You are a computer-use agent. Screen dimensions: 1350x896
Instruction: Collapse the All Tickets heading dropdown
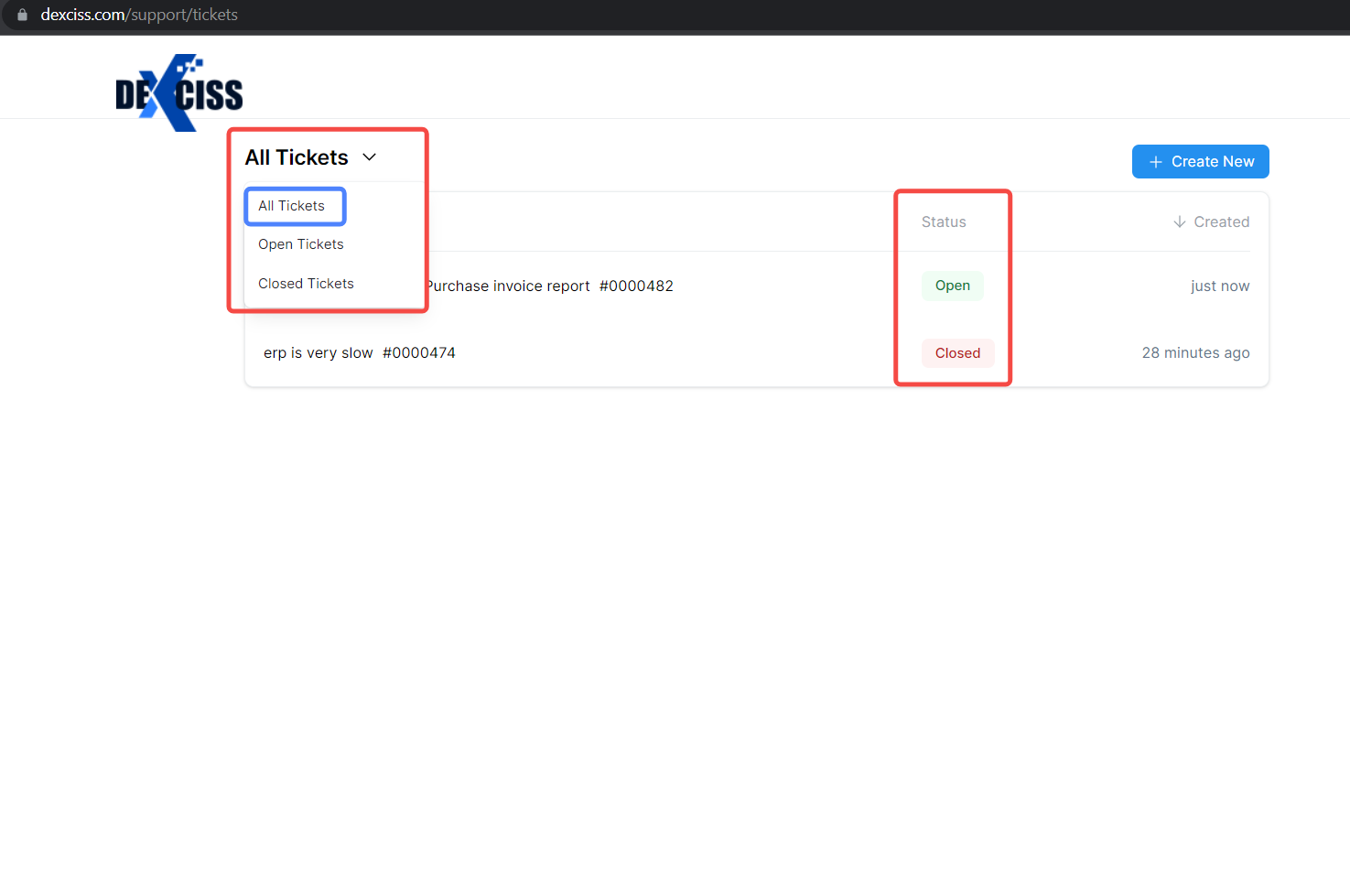coord(297,157)
